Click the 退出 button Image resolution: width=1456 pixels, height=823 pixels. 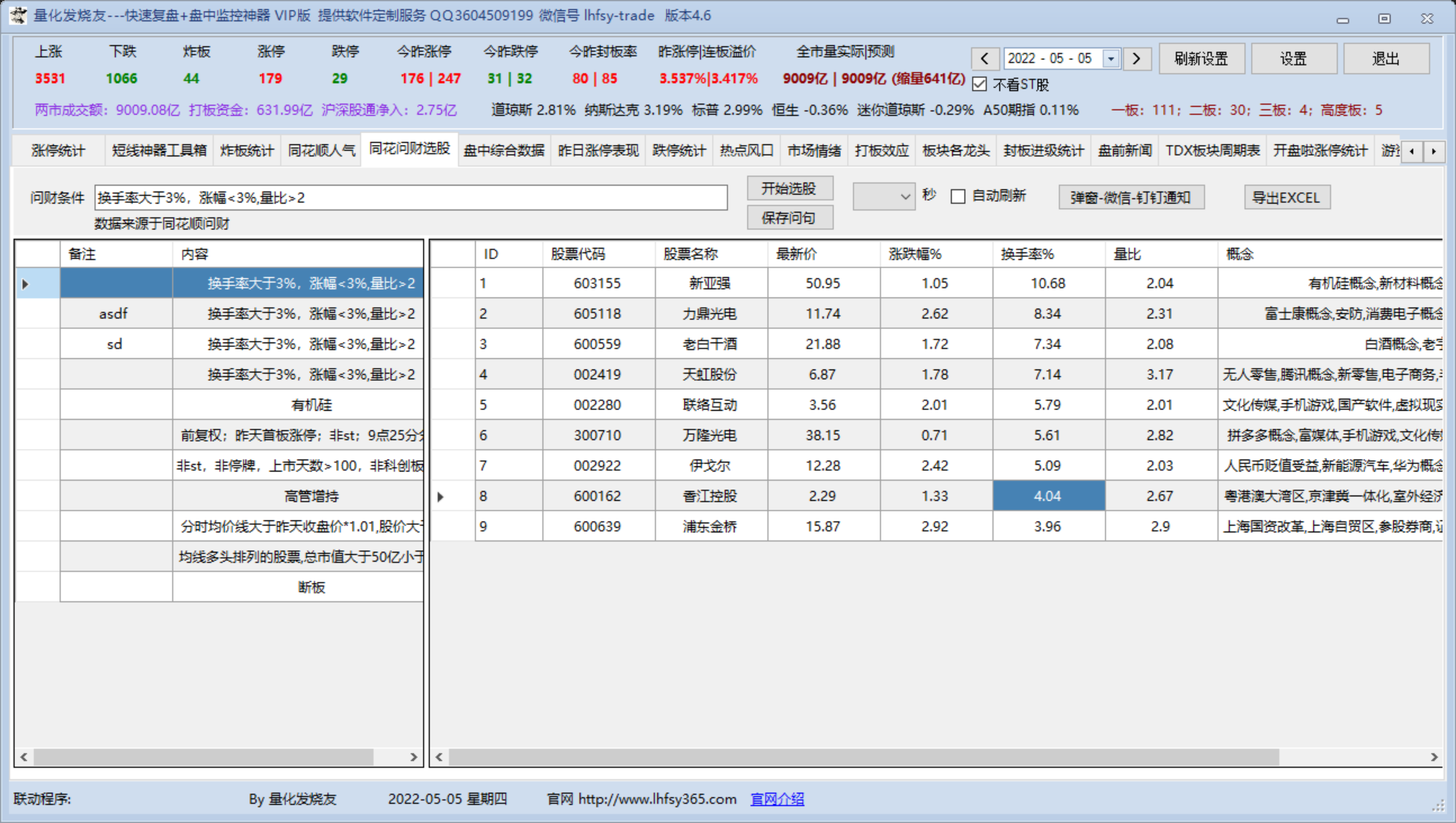(x=1386, y=59)
